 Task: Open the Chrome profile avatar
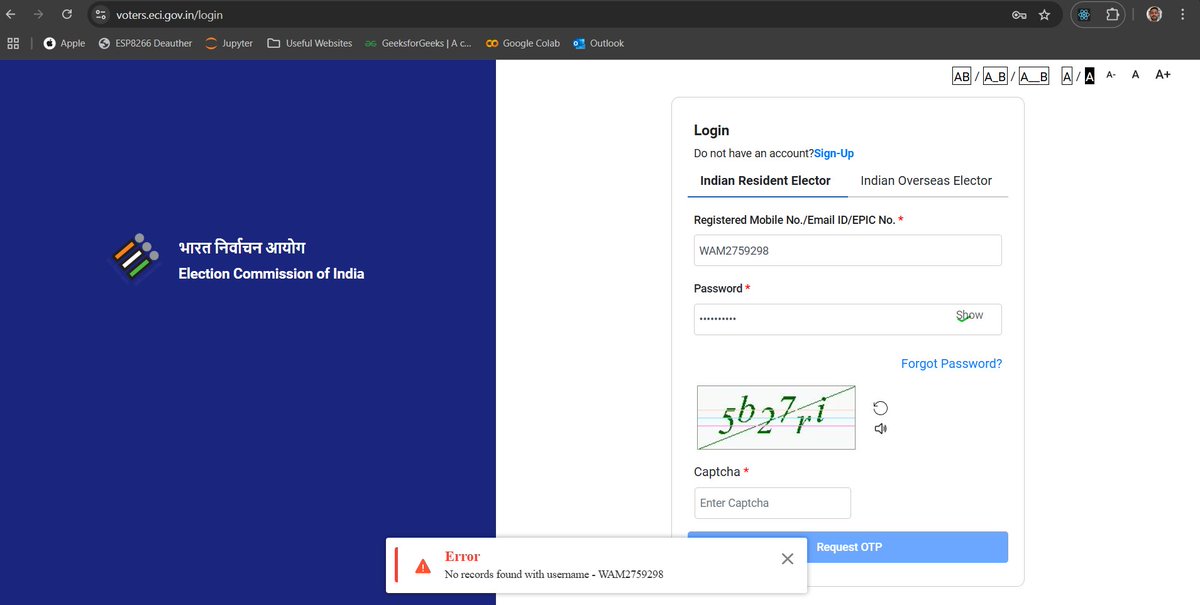(x=1154, y=15)
